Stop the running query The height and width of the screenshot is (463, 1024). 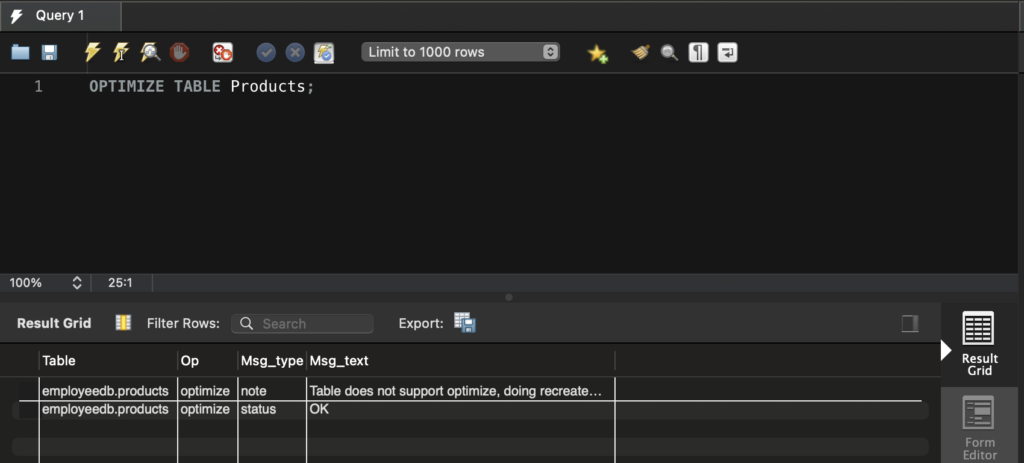pos(179,53)
